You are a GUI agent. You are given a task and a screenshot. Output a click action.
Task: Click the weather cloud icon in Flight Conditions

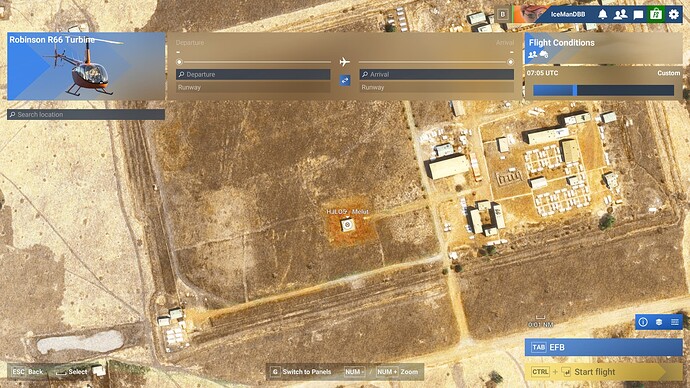pyautogui.click(x=544, y=55)
